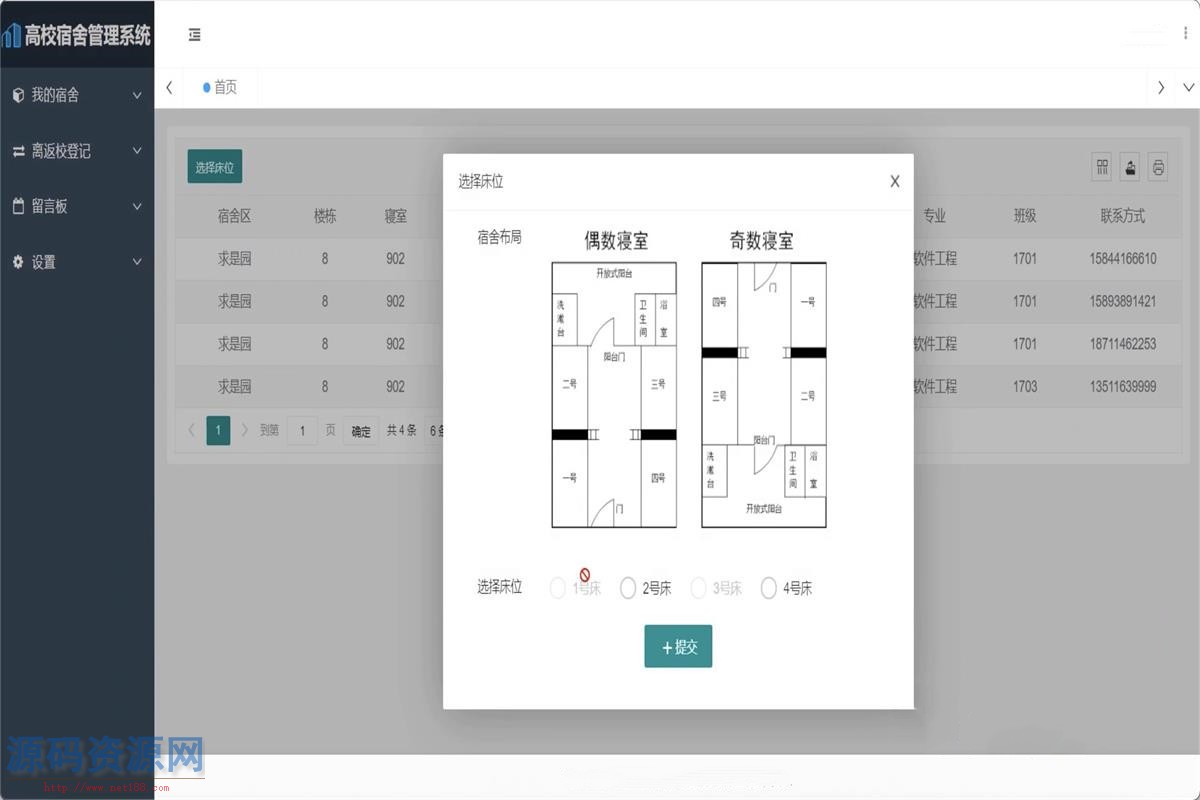The height and width of the screenshot is (800, 1200).
Task: Click the column filter grid icon
Action: pyautogui.click(x=1102, y=167)
